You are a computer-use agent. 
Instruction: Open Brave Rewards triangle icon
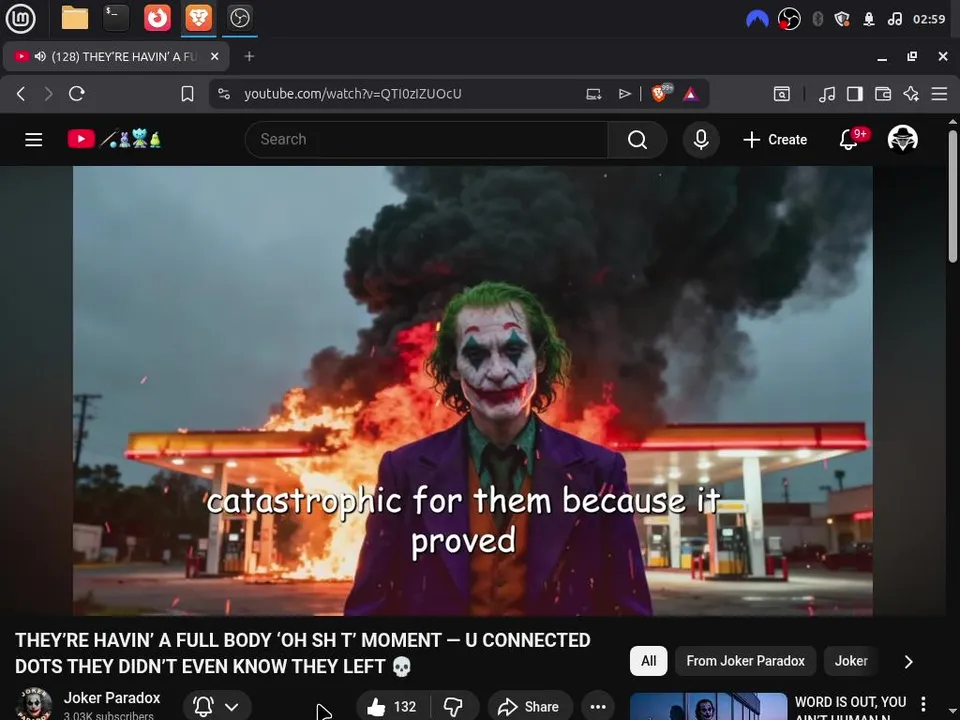[x=691, y=94]
